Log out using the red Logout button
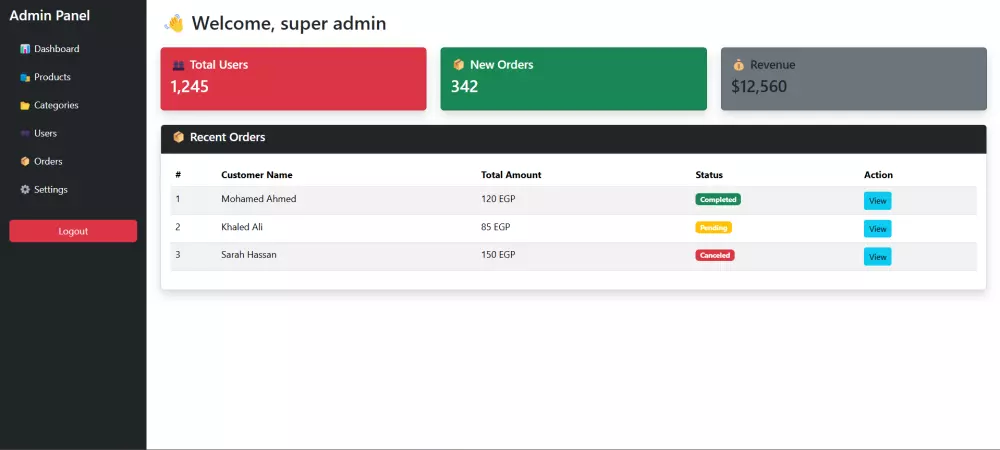 point(73,231)
